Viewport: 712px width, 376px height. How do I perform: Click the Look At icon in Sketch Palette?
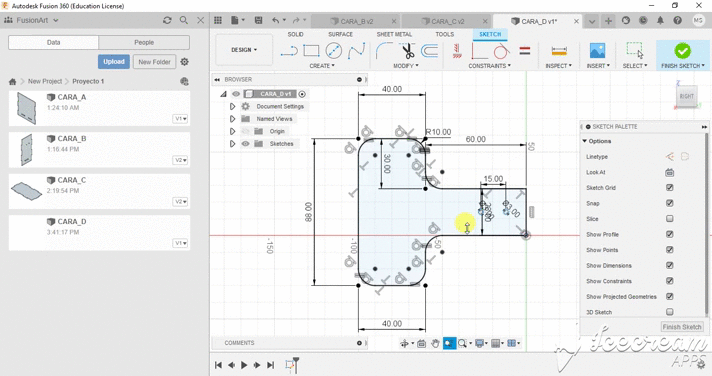pos(670,173)
